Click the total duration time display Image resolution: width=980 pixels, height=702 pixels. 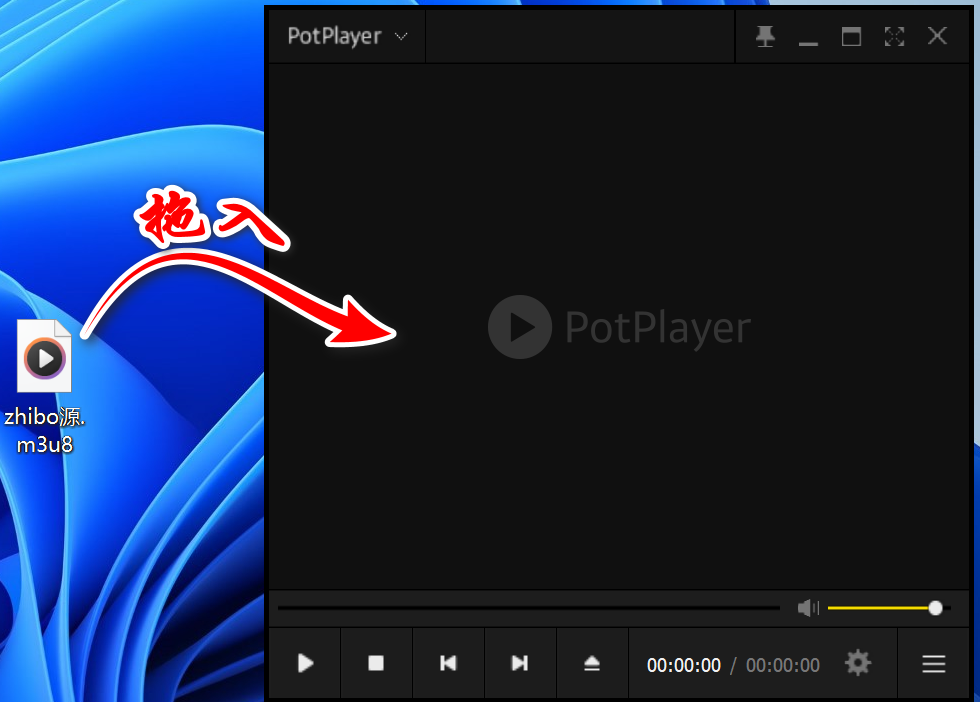782,665
